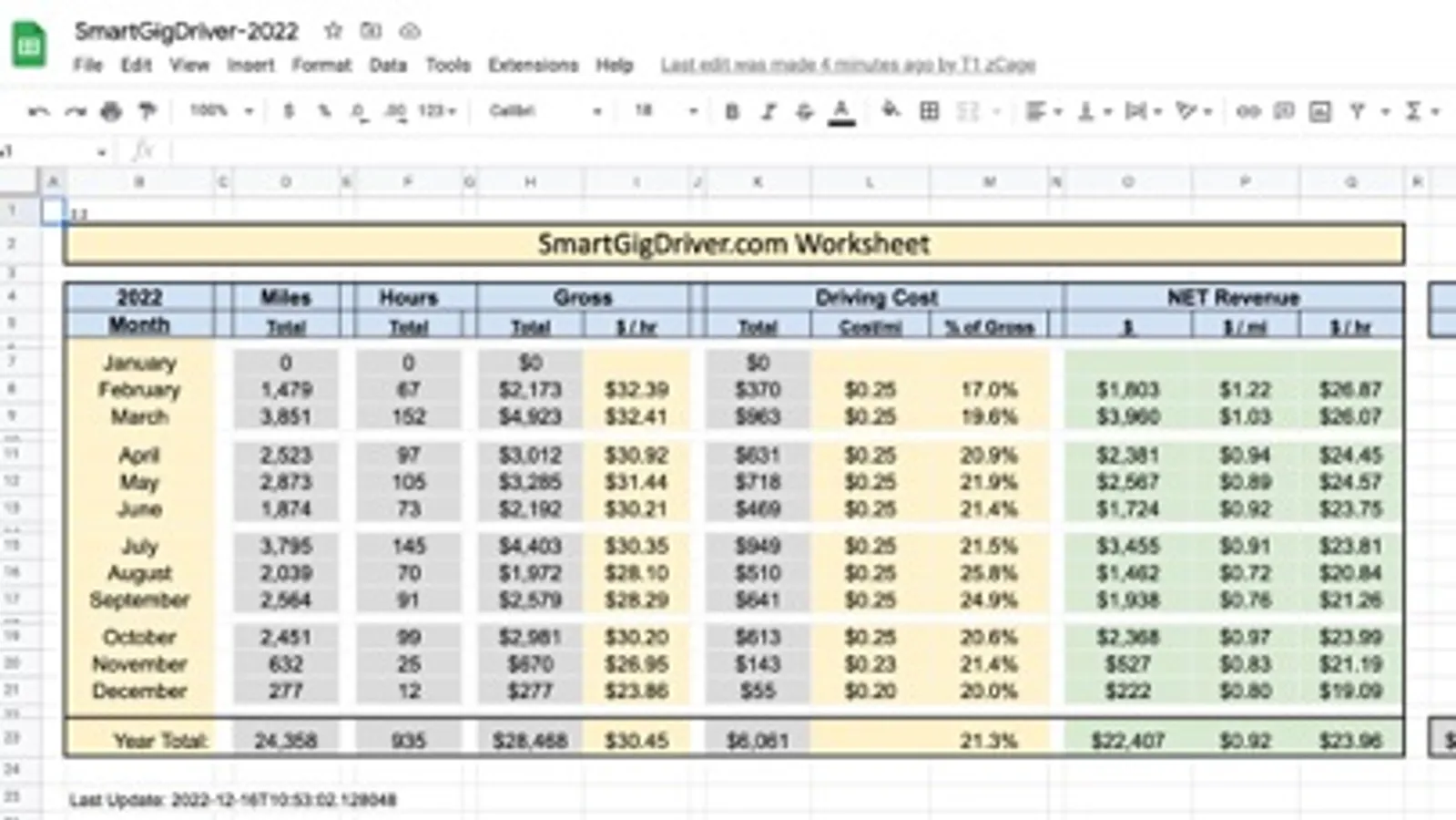Print the spreadsheet using the printer icon

[111, 112]
